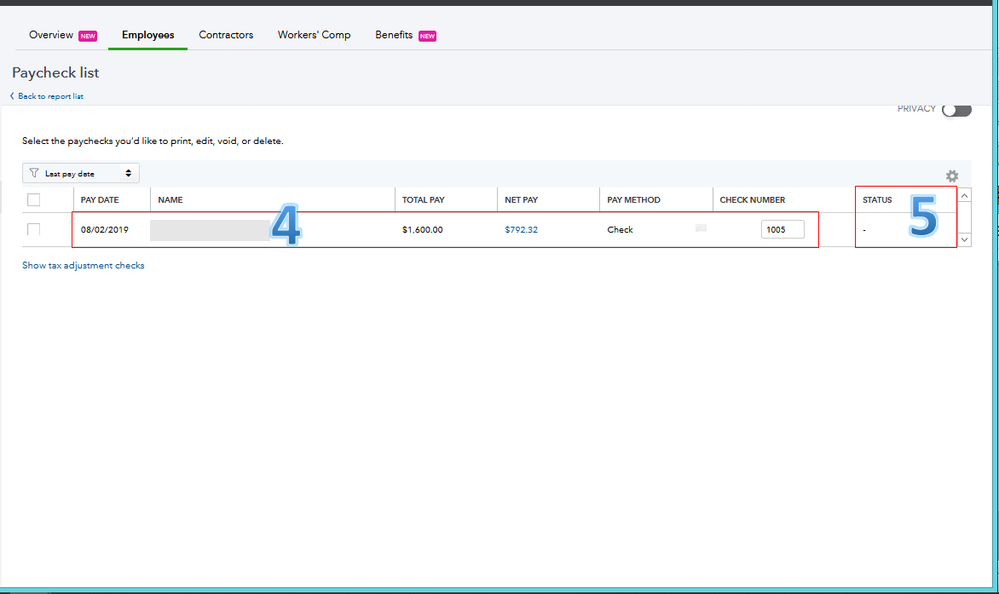Image resolution: width=999 pixels, height=594 pixels.
Task: Click the Paycheck list heading
Action: [55, 73]
